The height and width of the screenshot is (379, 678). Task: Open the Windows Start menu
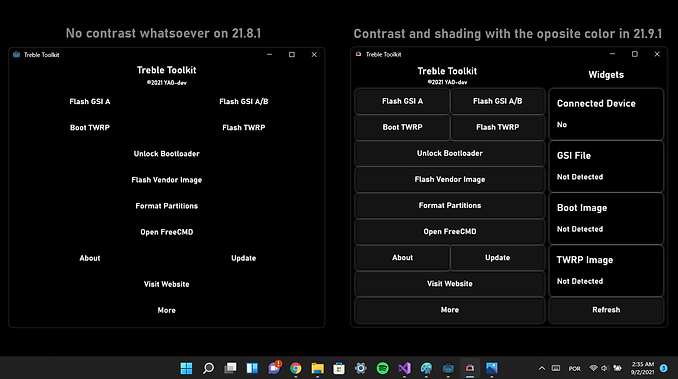[x=186, y=368]
